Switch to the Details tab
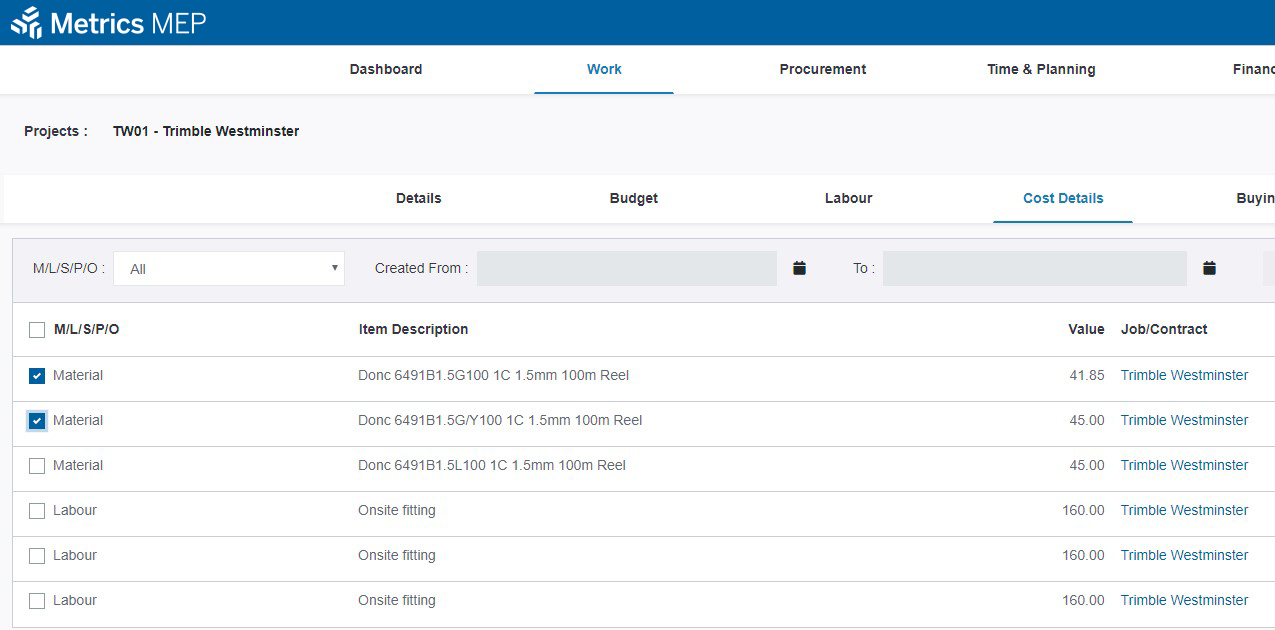 pos(418,198)
